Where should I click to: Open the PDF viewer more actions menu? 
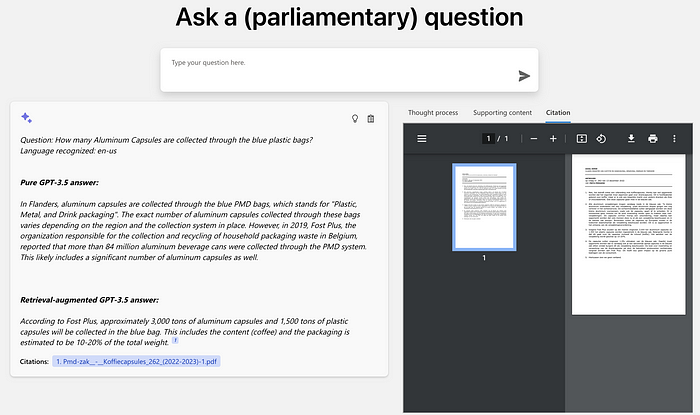point(675,138)
